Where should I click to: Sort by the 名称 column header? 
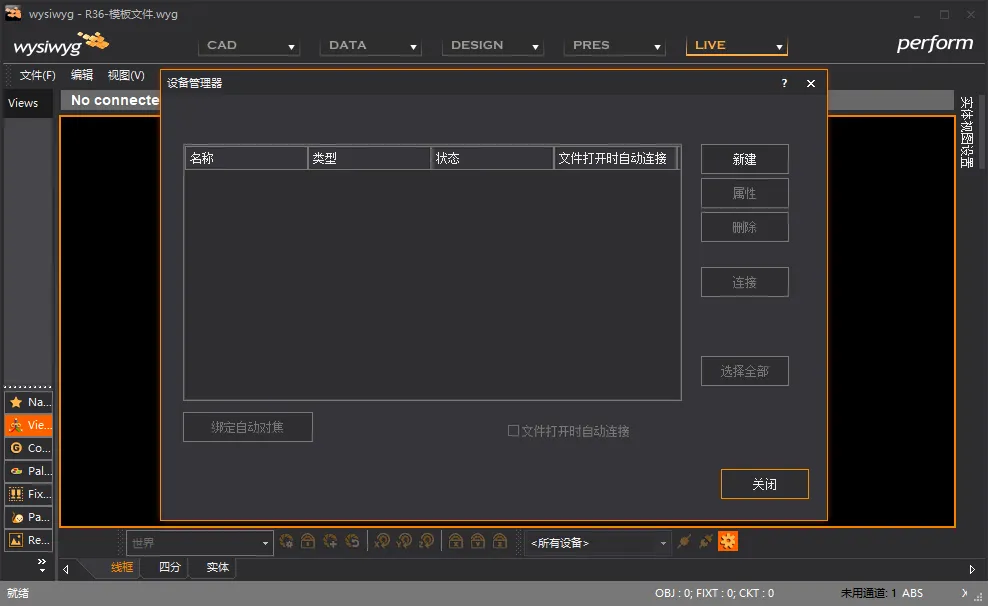coord(246,158)
